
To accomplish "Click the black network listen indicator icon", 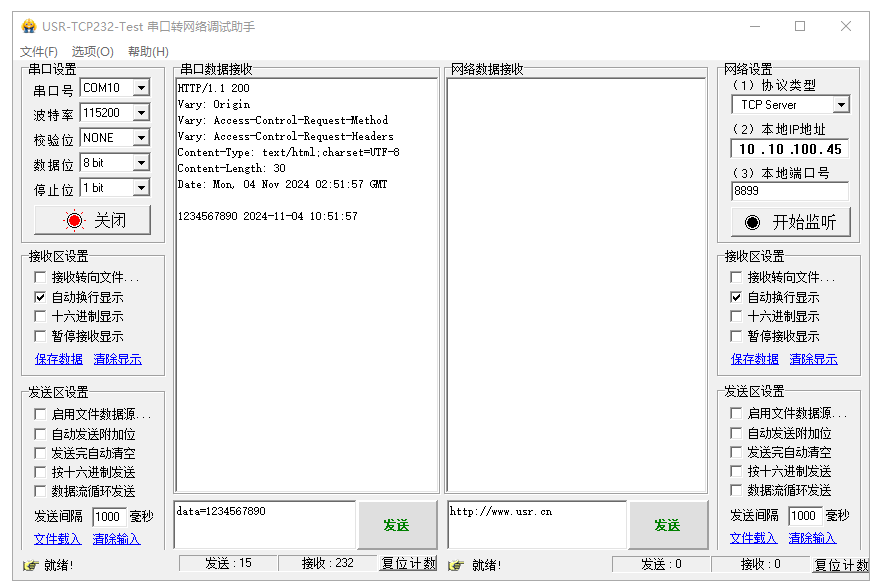I will point(752,222).
